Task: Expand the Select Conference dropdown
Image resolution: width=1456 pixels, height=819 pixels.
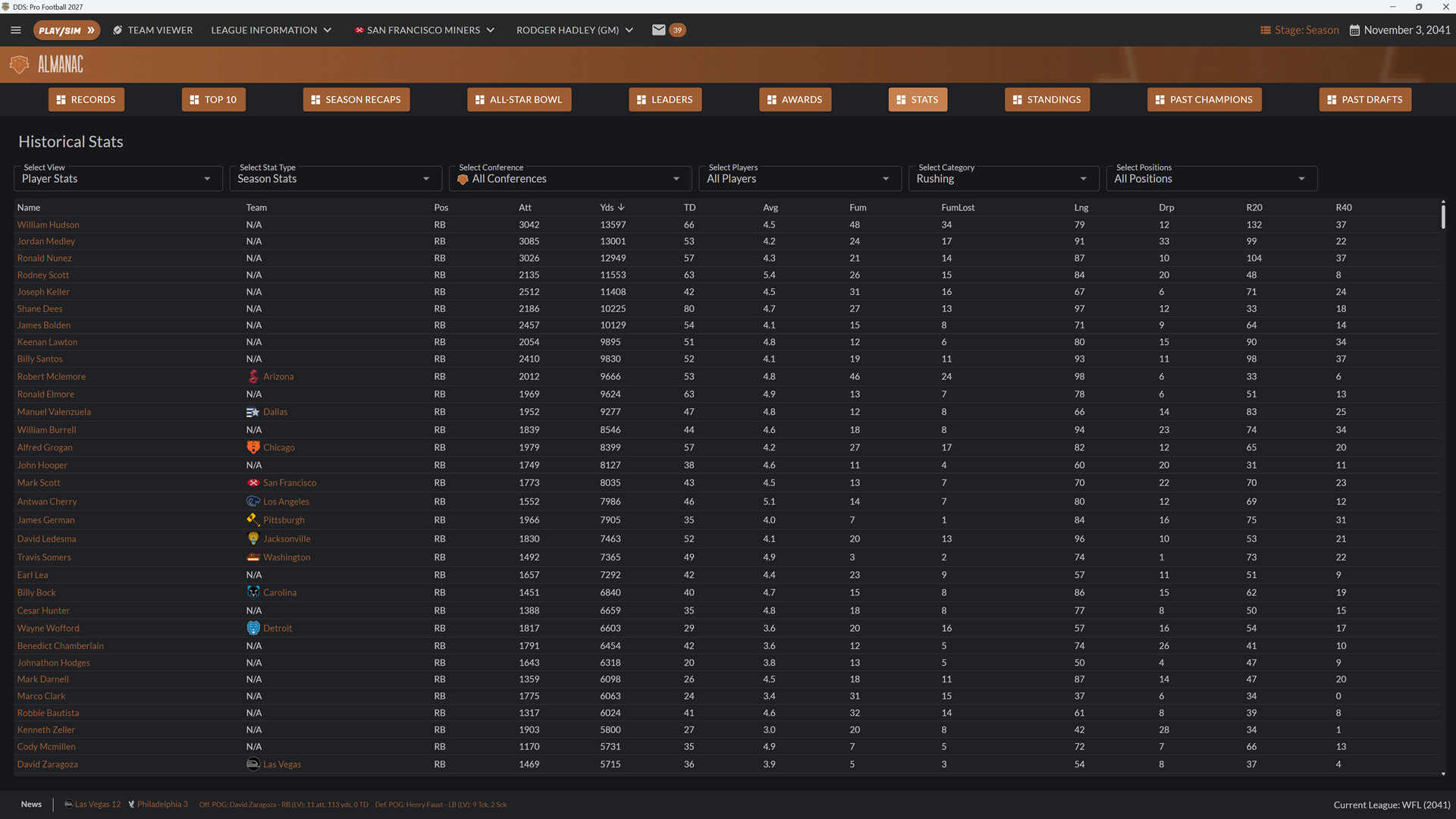Action: 570,179
